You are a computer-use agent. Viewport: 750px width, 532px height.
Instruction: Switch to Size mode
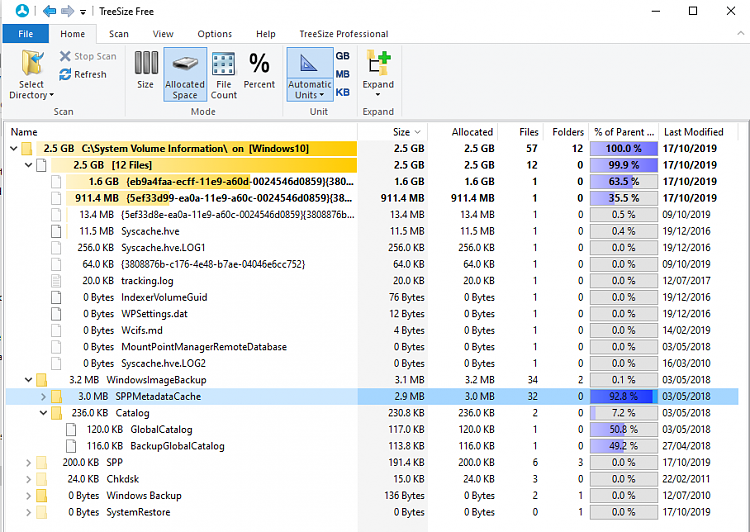point(145,70)
